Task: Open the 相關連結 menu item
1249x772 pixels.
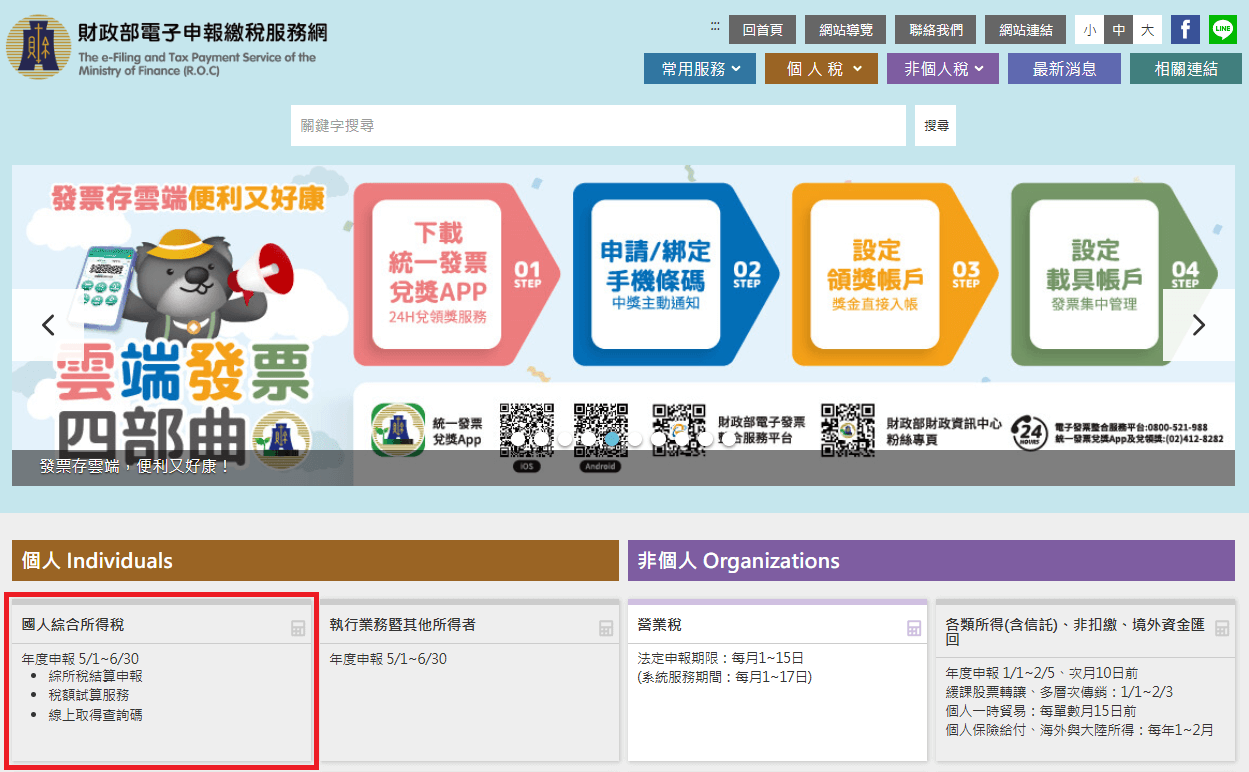Action: 1186,69
